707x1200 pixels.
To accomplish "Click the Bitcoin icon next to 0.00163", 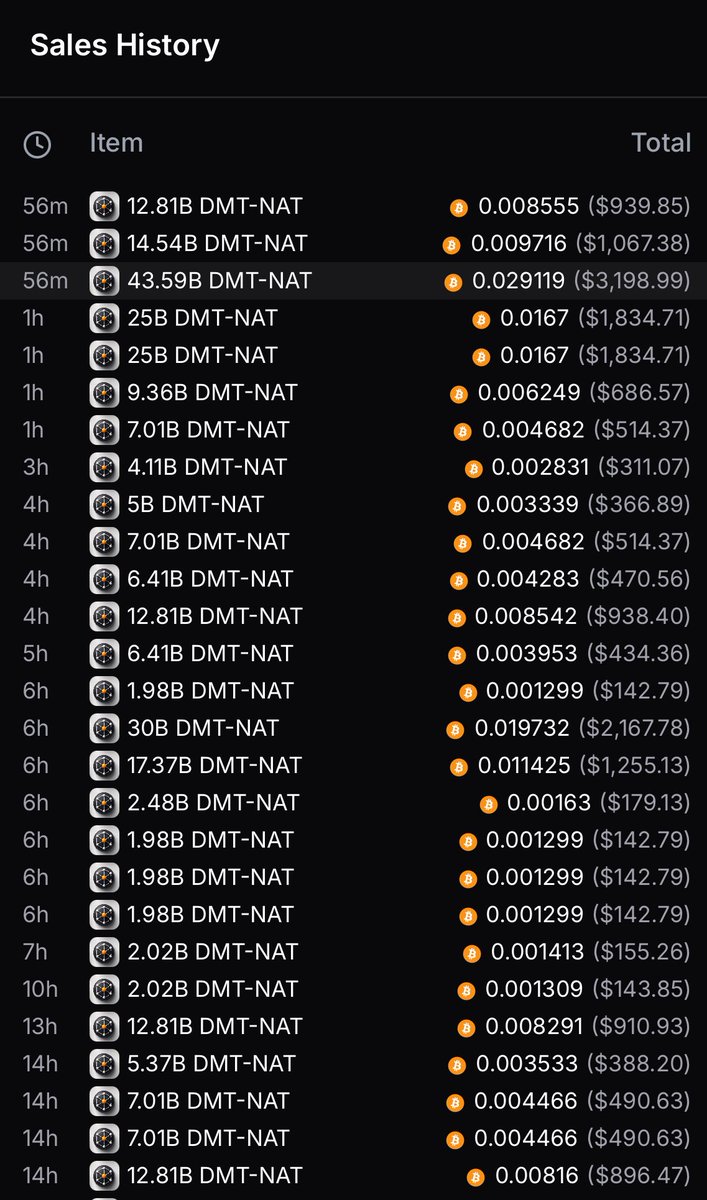I will pyautogui.click(x=488, y=804).
